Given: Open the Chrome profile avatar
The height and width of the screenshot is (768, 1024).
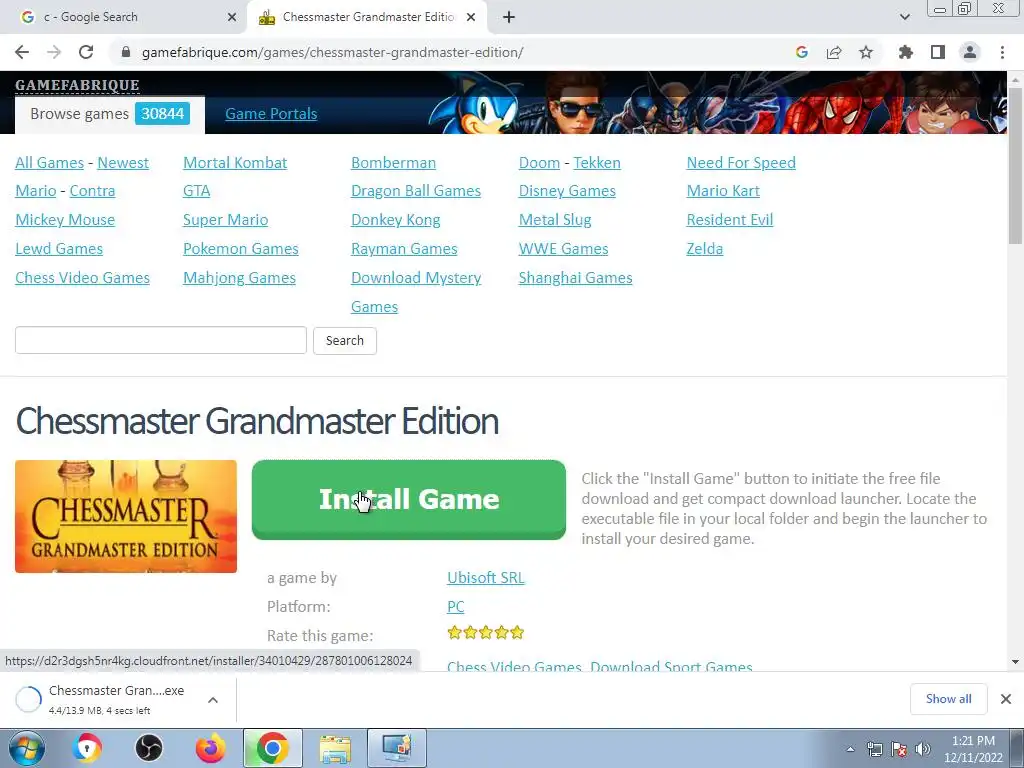Looking at the screenshot, I should 970,52.
